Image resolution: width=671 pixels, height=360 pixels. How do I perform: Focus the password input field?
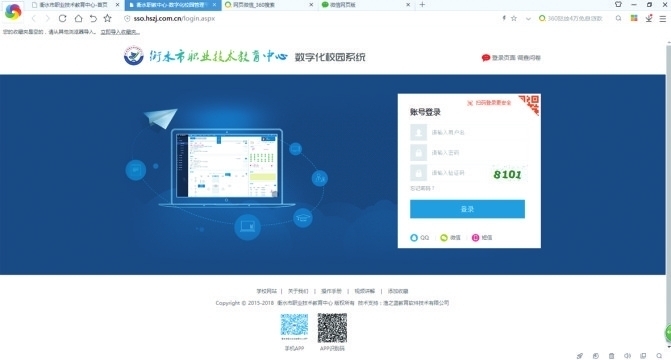coord(469,152)
